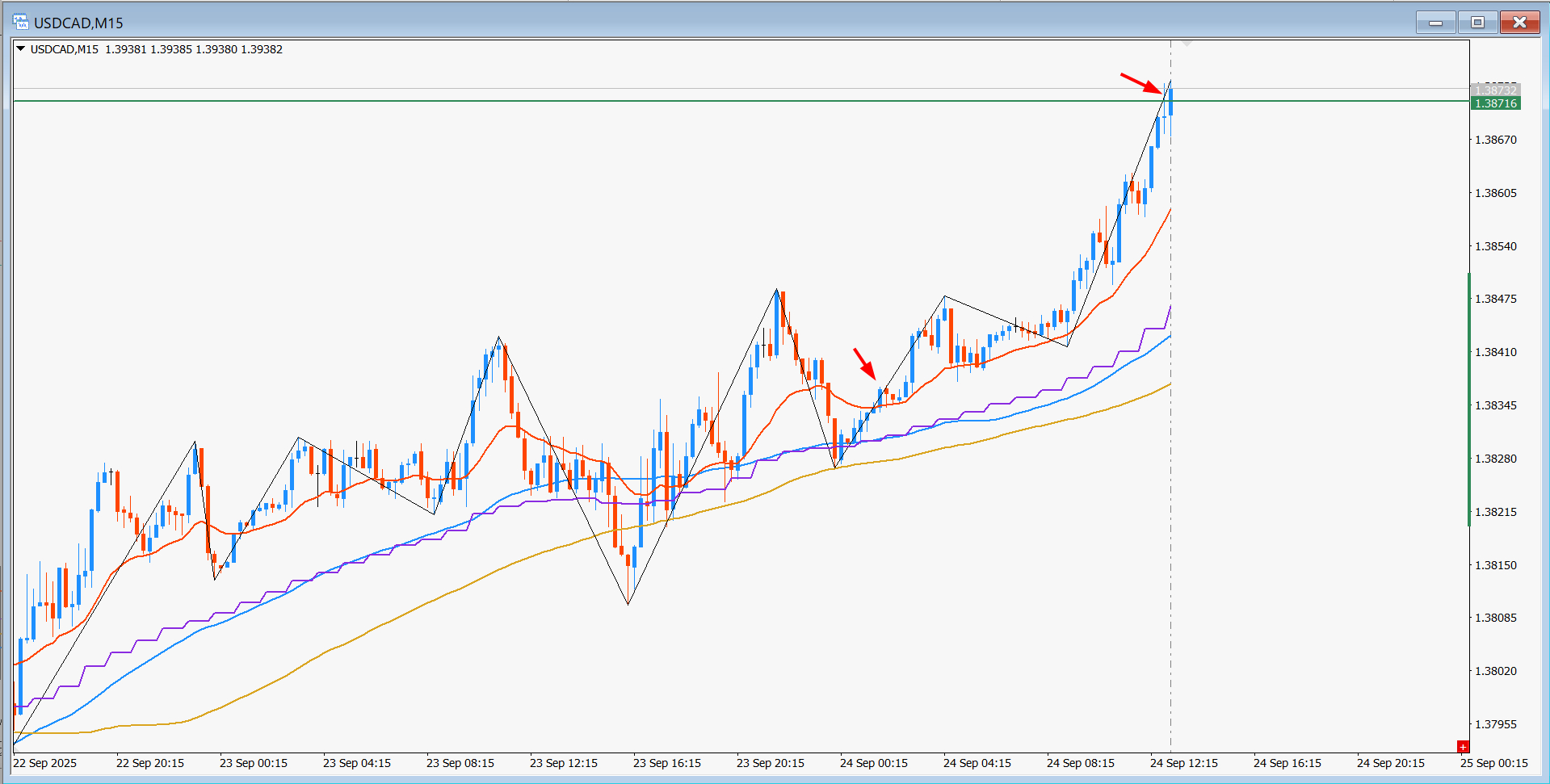1550x784 pixels.
Task: Click the USDCAD,M15 symbol label inside chart
Action: (x=65, y=49)
